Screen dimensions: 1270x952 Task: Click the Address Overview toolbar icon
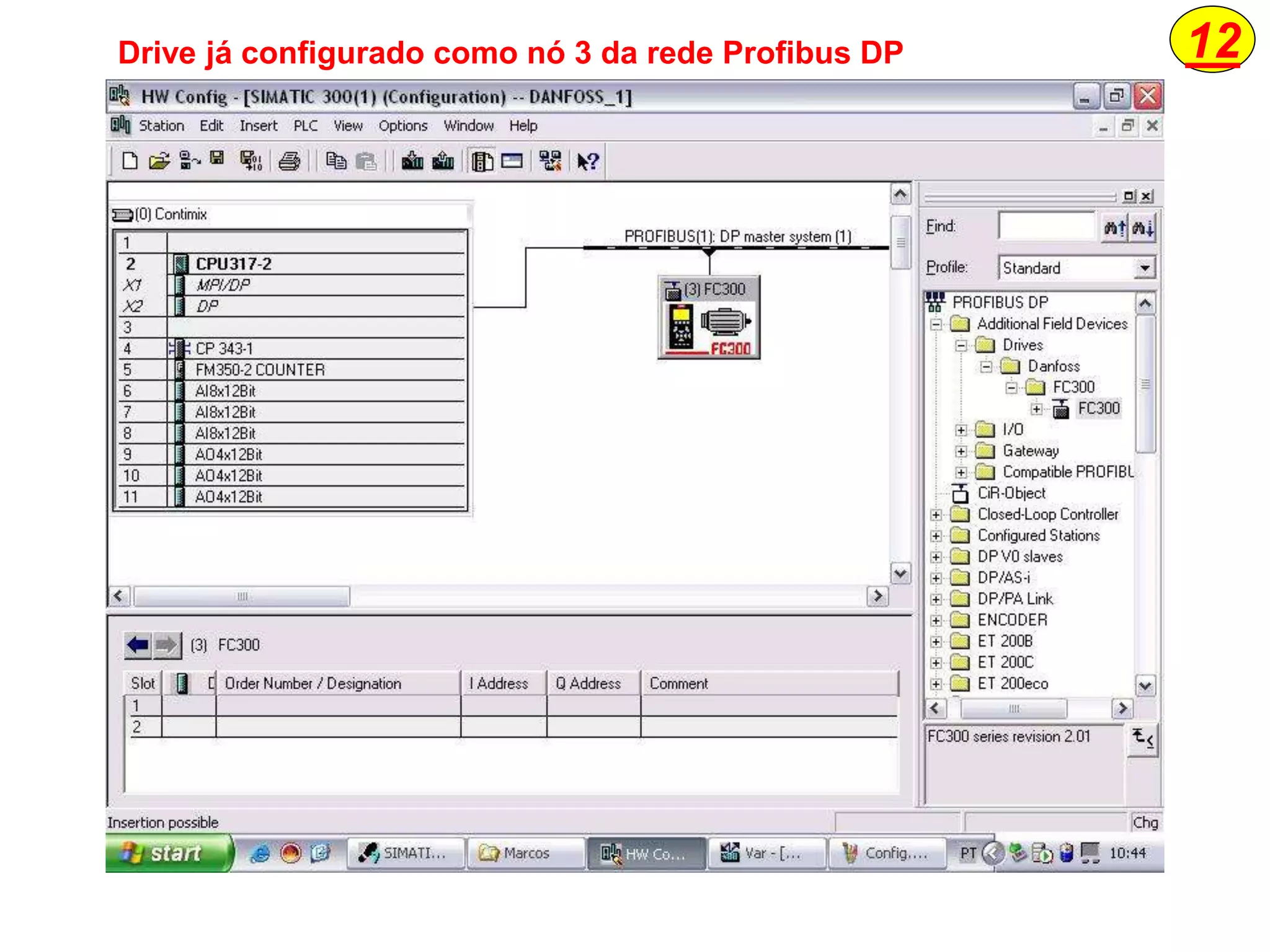click(x=512, y=161)
